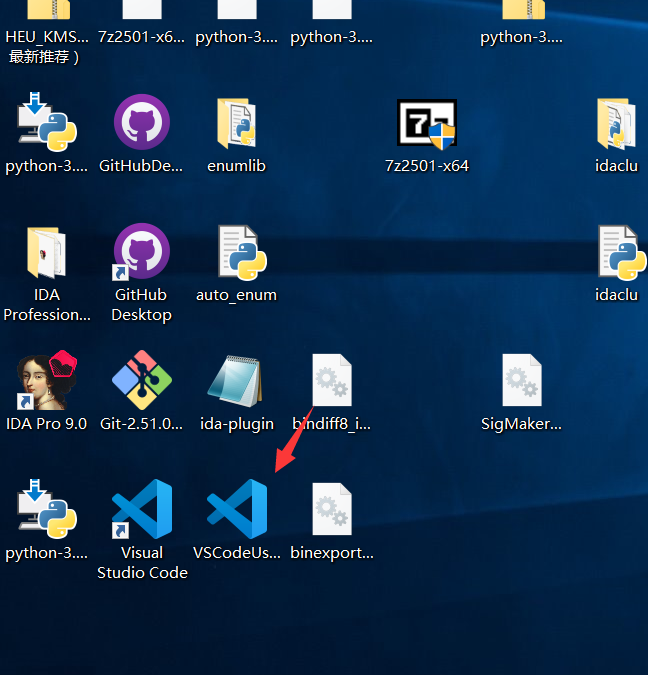Image resolution: width=648 pixels, height=675 pixels.
Task: Select the ida-plugin notepad file
Action: point(235,381)
